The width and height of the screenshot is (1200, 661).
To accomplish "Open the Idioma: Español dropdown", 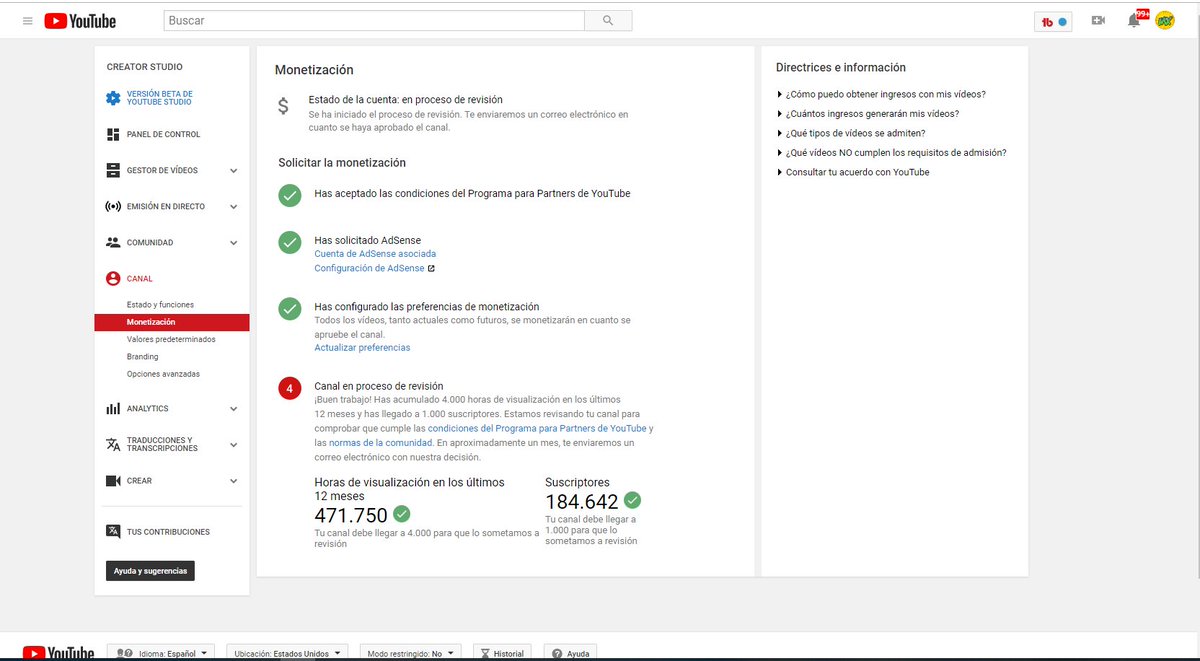I will [x=161, y=653].
